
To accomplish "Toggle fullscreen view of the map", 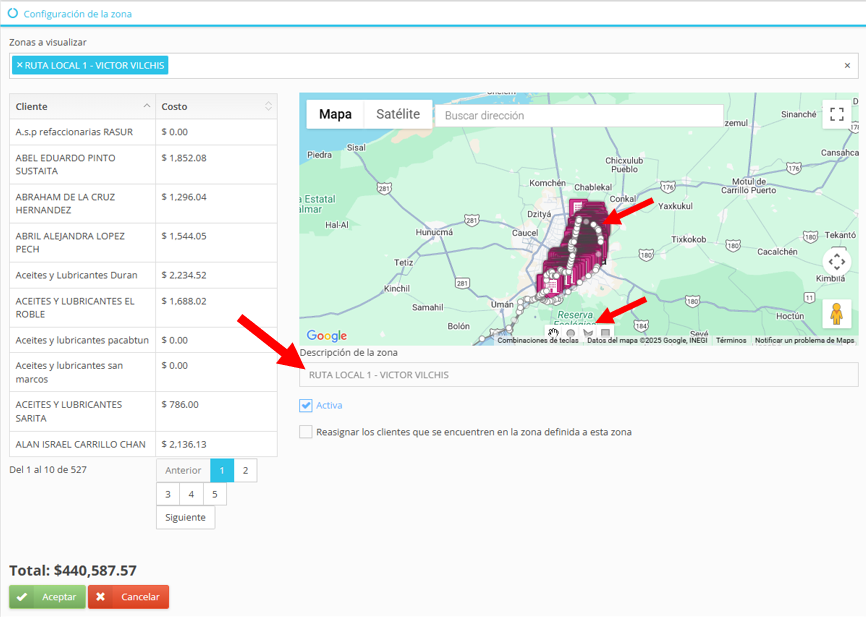I will [837, 114].
